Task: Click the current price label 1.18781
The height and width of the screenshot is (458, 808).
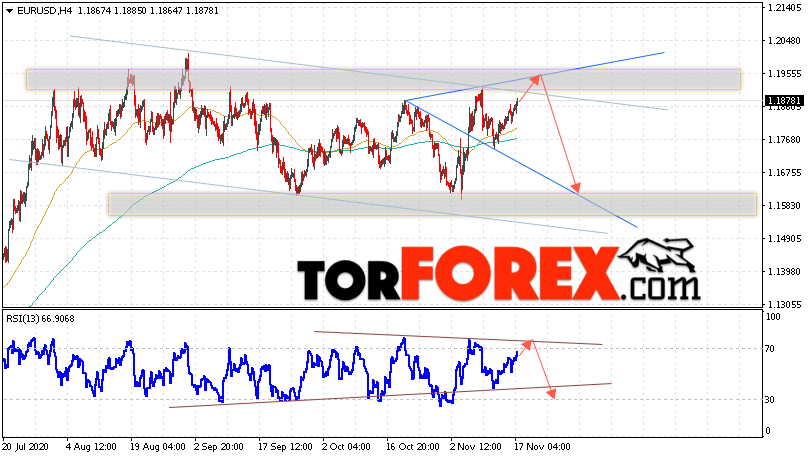Action: (x=784, y=100)
